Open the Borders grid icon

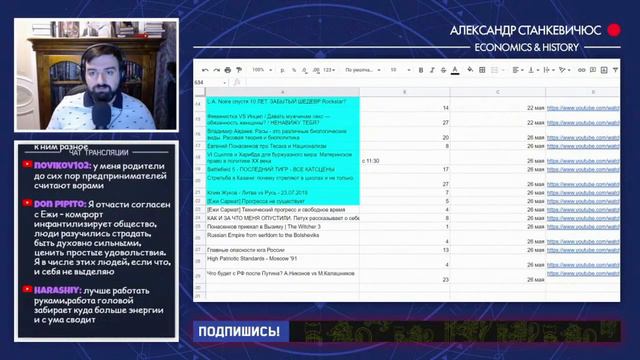[x=482, y=70]
